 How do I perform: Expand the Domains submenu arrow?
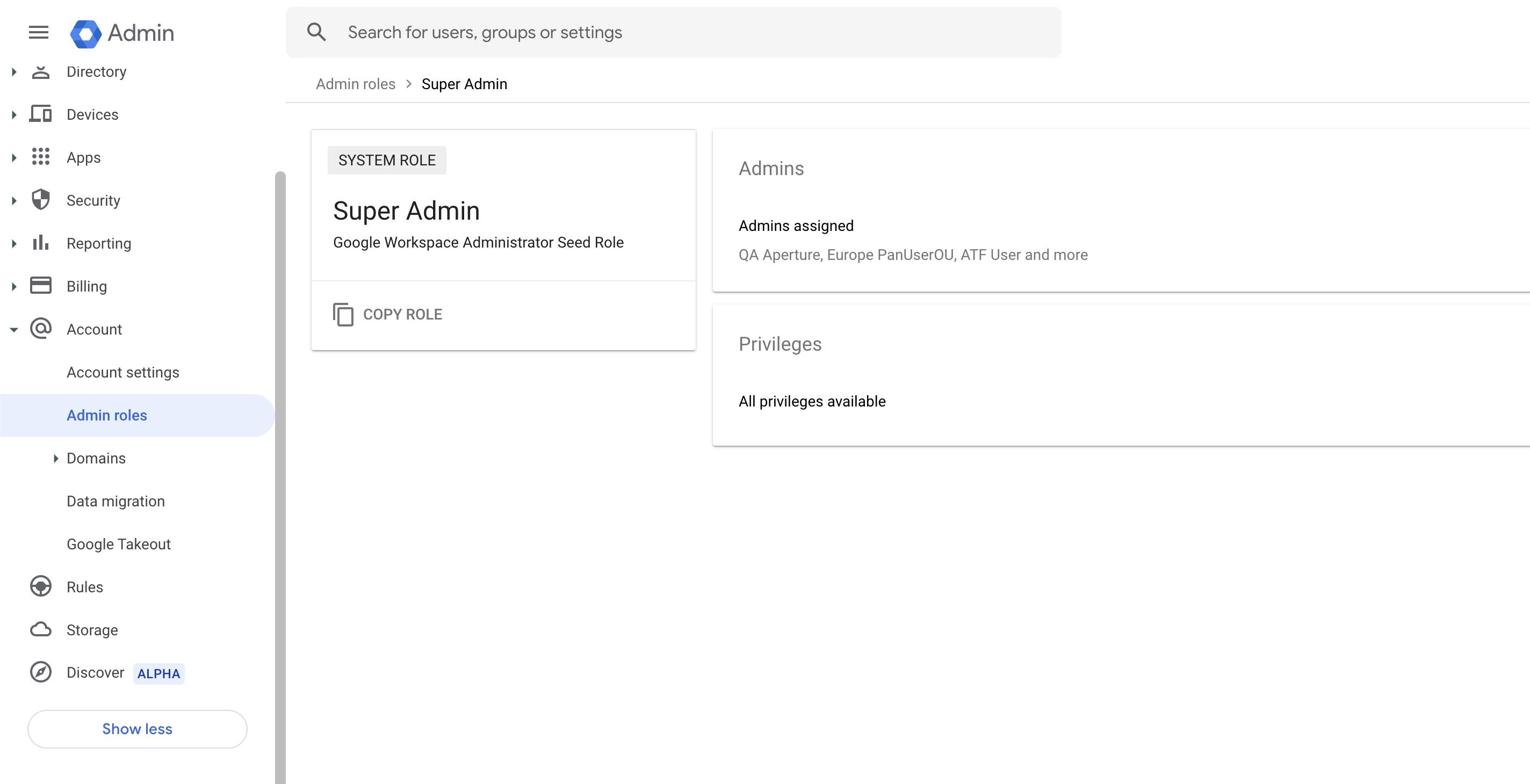[x=55, y=458]
